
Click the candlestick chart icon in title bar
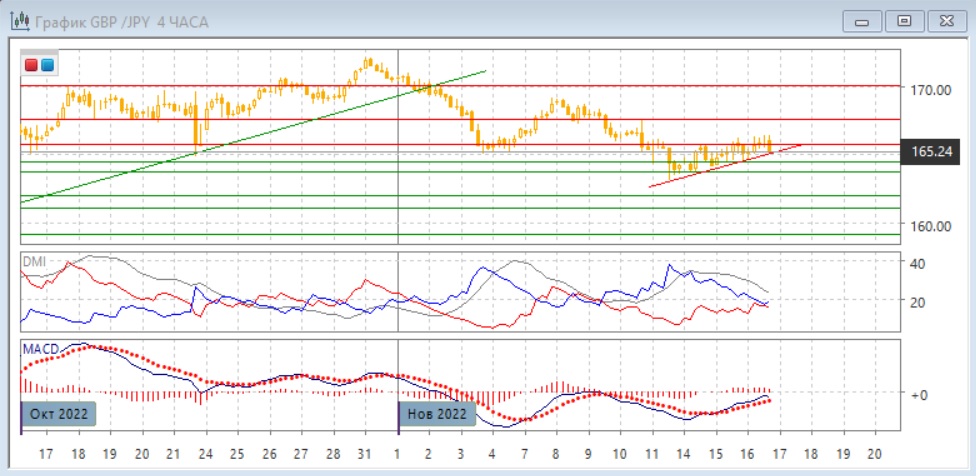click(x=19, y=21)
